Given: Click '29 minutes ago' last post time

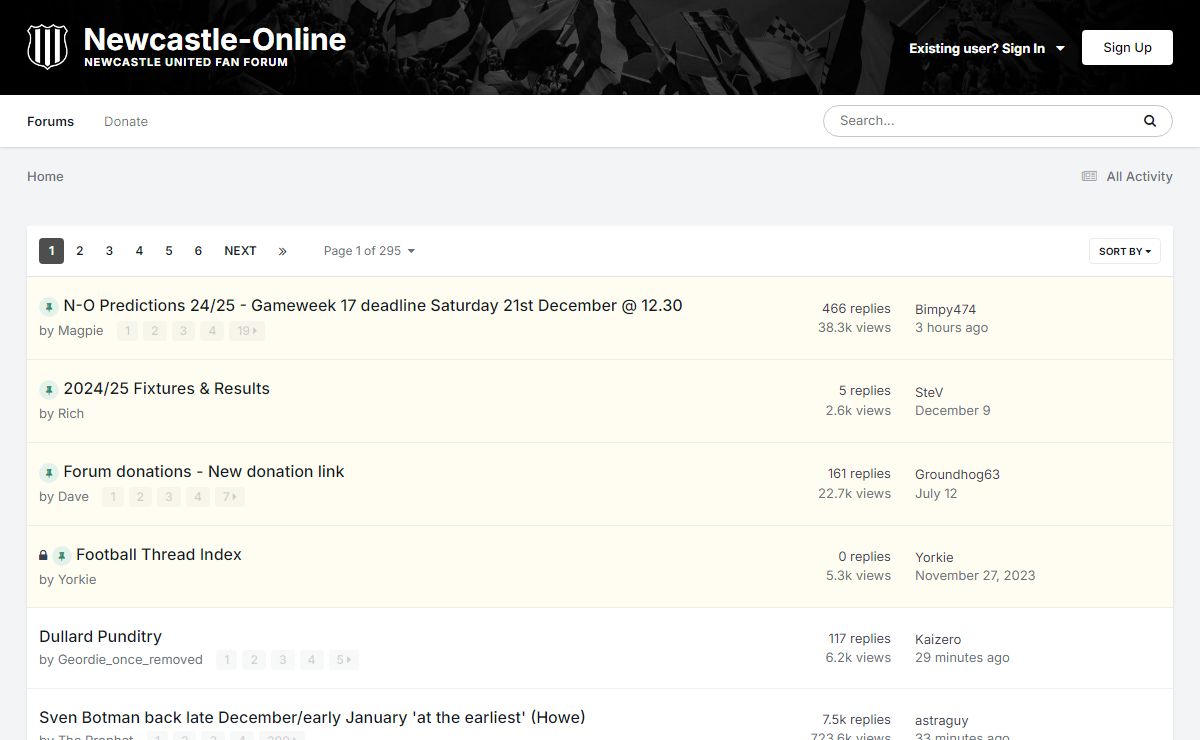Looking at the screenshot, I should point(962,658).
